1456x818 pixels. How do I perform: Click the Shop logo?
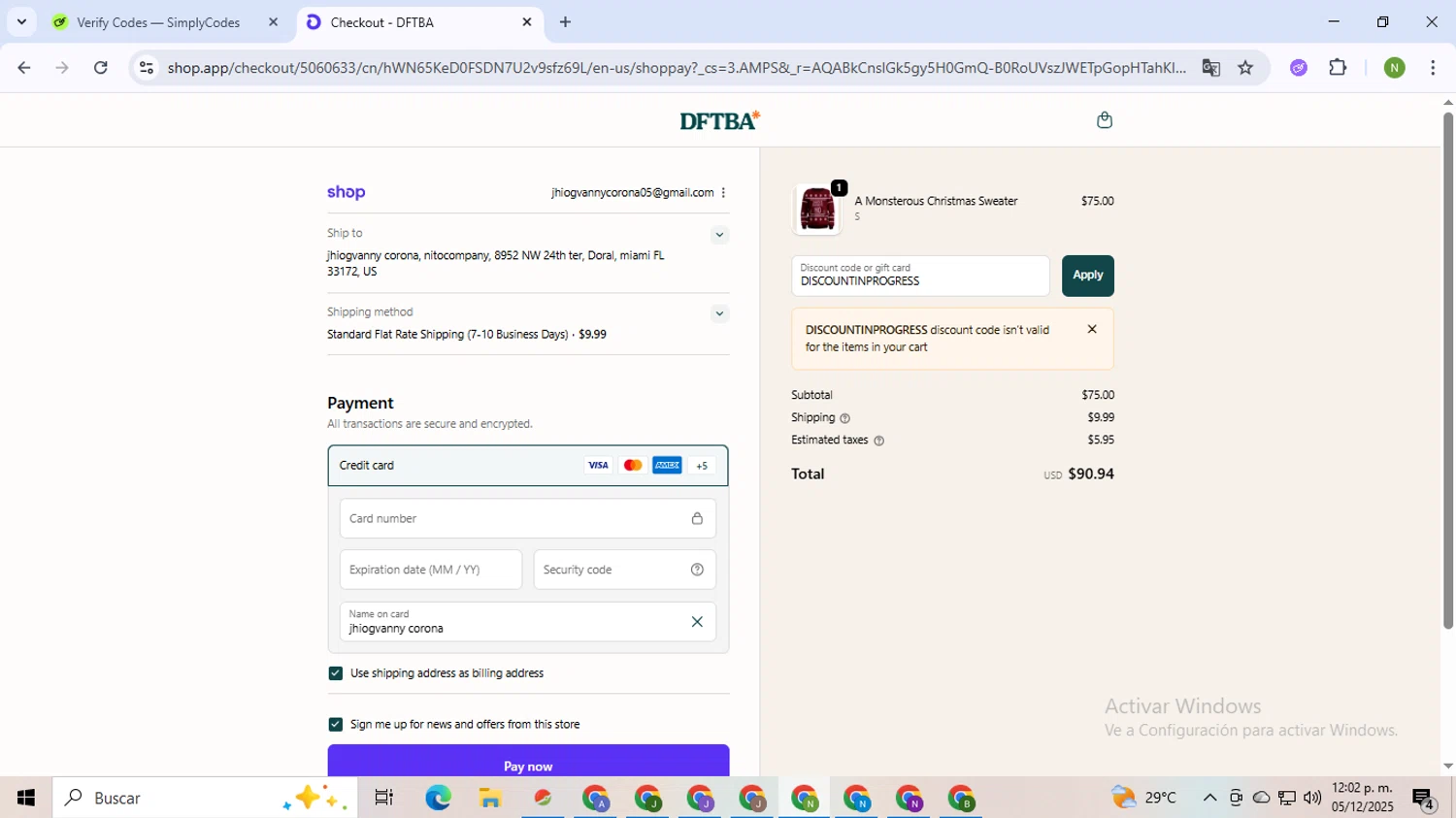[346, 192]
